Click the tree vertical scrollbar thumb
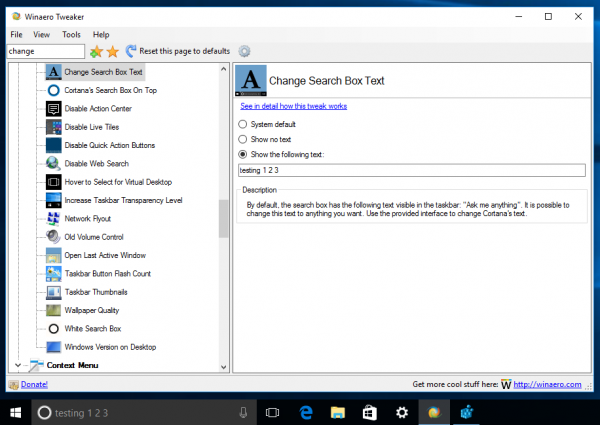 click(x=223, y=218)
